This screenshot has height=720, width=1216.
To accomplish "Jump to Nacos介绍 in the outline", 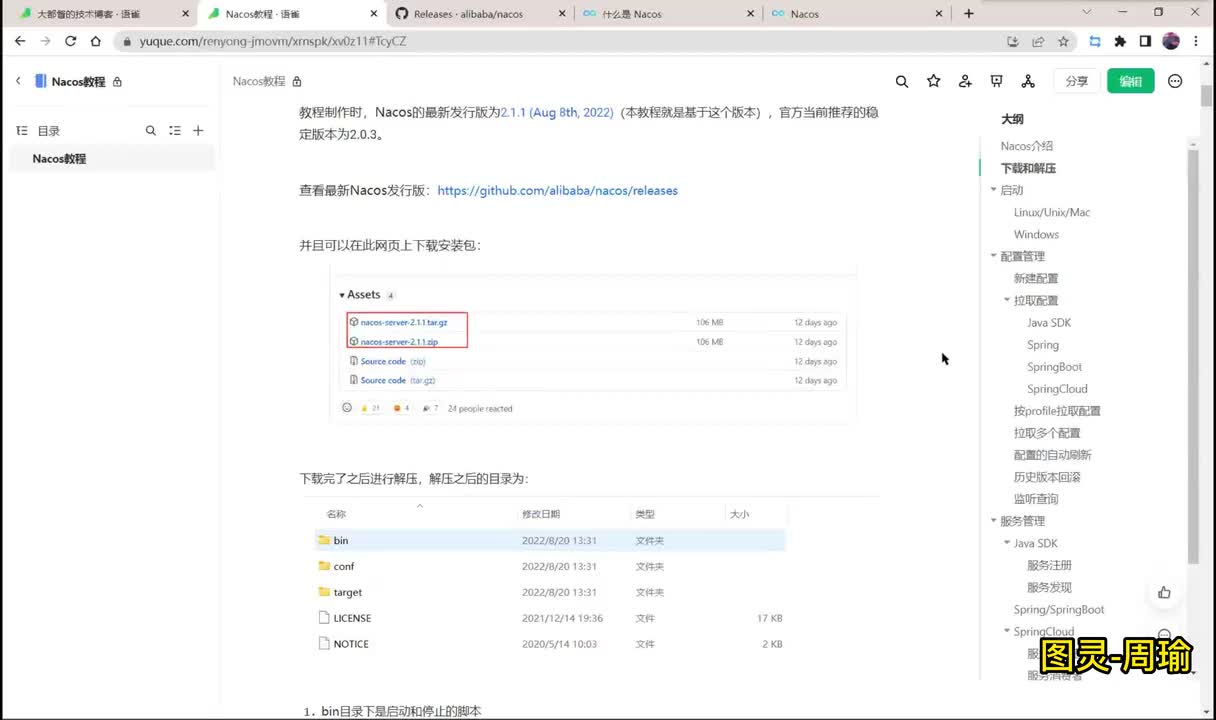I will (1027, 146).
